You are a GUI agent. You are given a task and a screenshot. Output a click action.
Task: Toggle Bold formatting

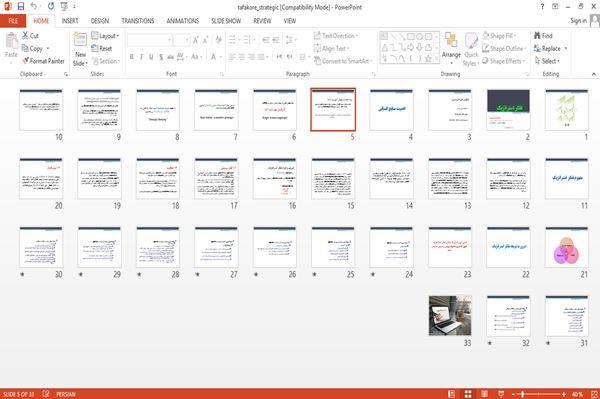click(132, 57)
